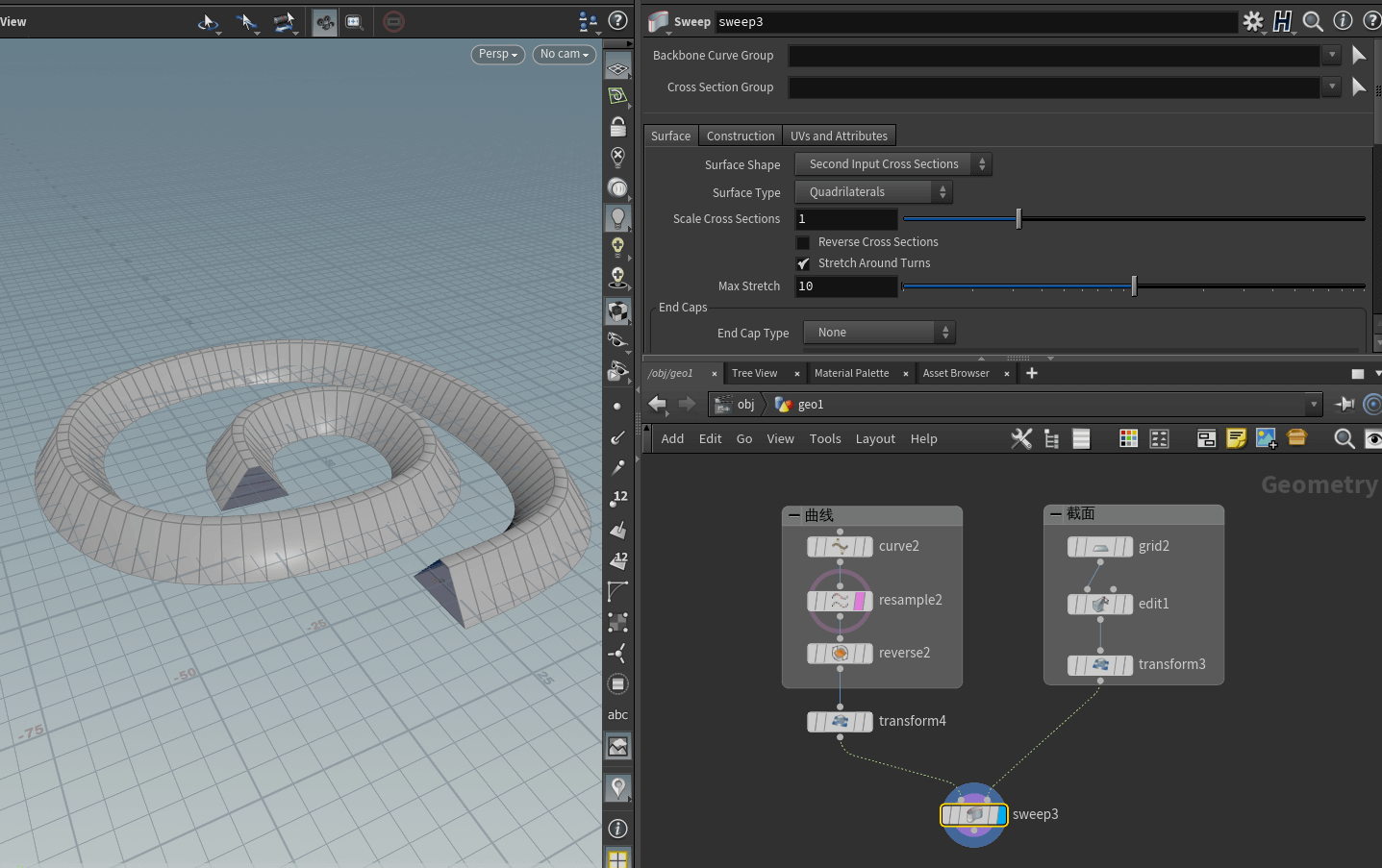The image size is (1382, 868).
Task: Click the Scale Cross Sections value field
Action: (x=845, y=219)
